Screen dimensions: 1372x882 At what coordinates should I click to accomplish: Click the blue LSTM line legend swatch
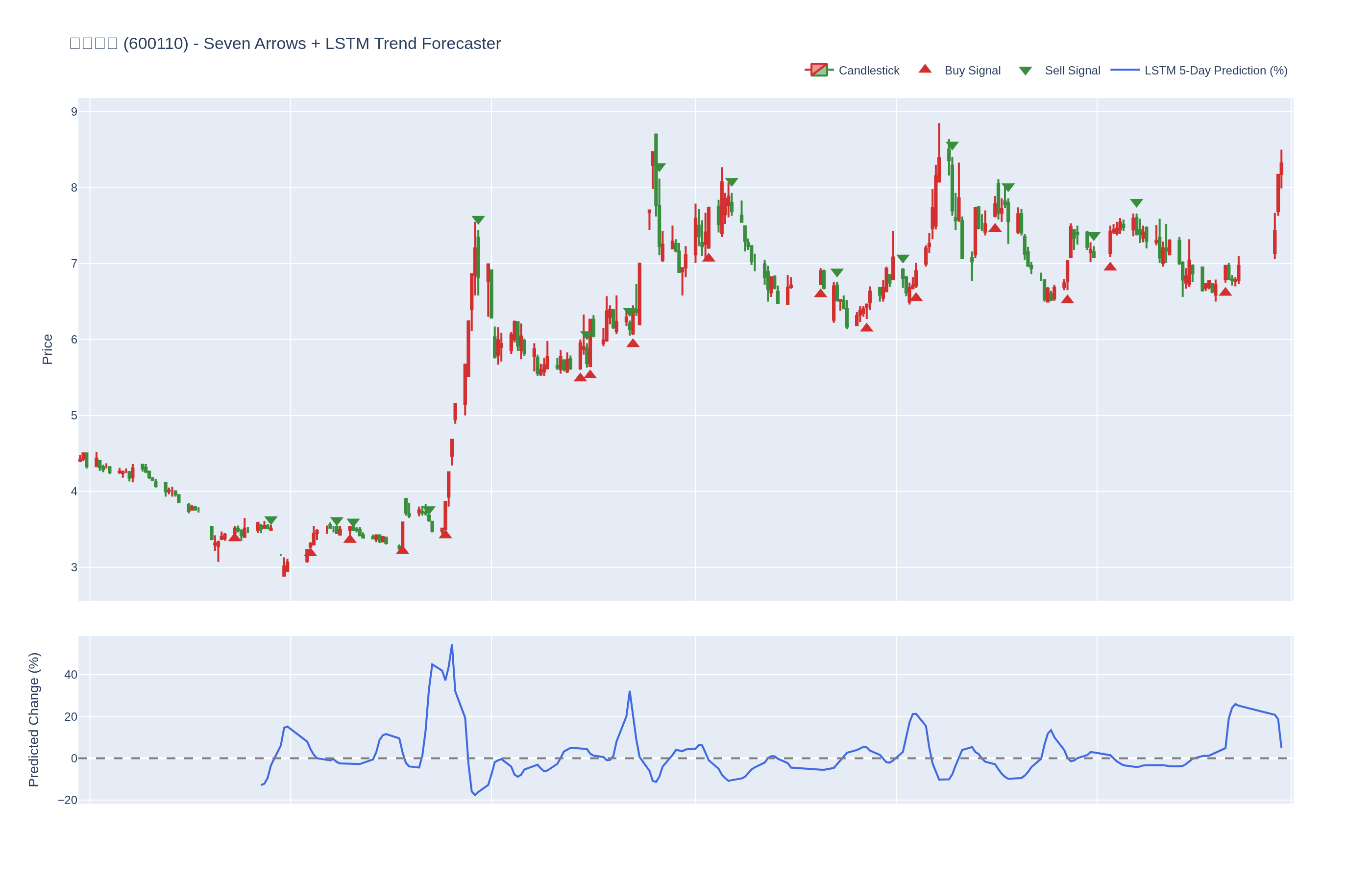coord(1124,70)
